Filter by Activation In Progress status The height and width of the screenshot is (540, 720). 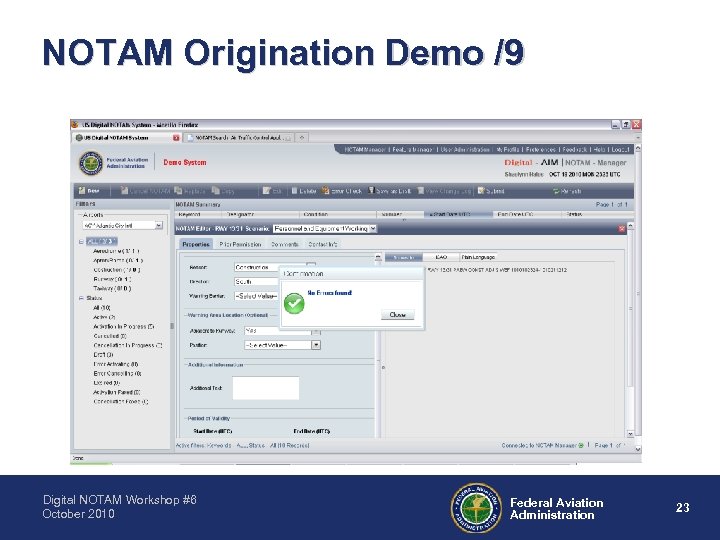[124, 326]
